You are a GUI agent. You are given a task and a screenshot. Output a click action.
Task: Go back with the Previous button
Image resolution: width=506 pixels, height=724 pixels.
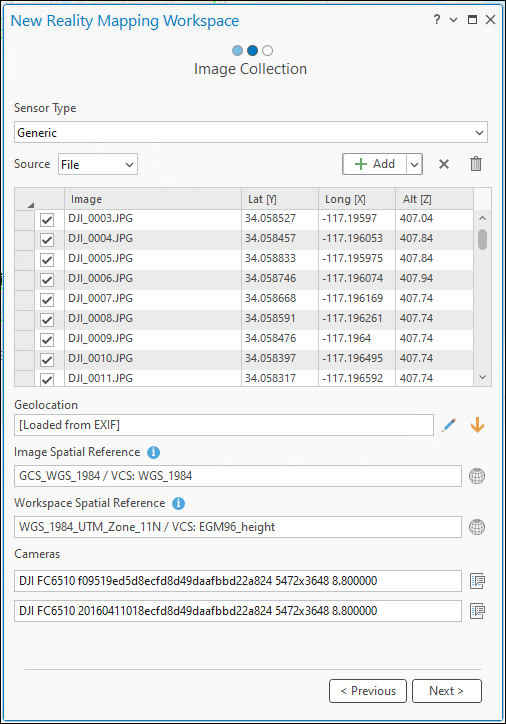coord(368,691)
